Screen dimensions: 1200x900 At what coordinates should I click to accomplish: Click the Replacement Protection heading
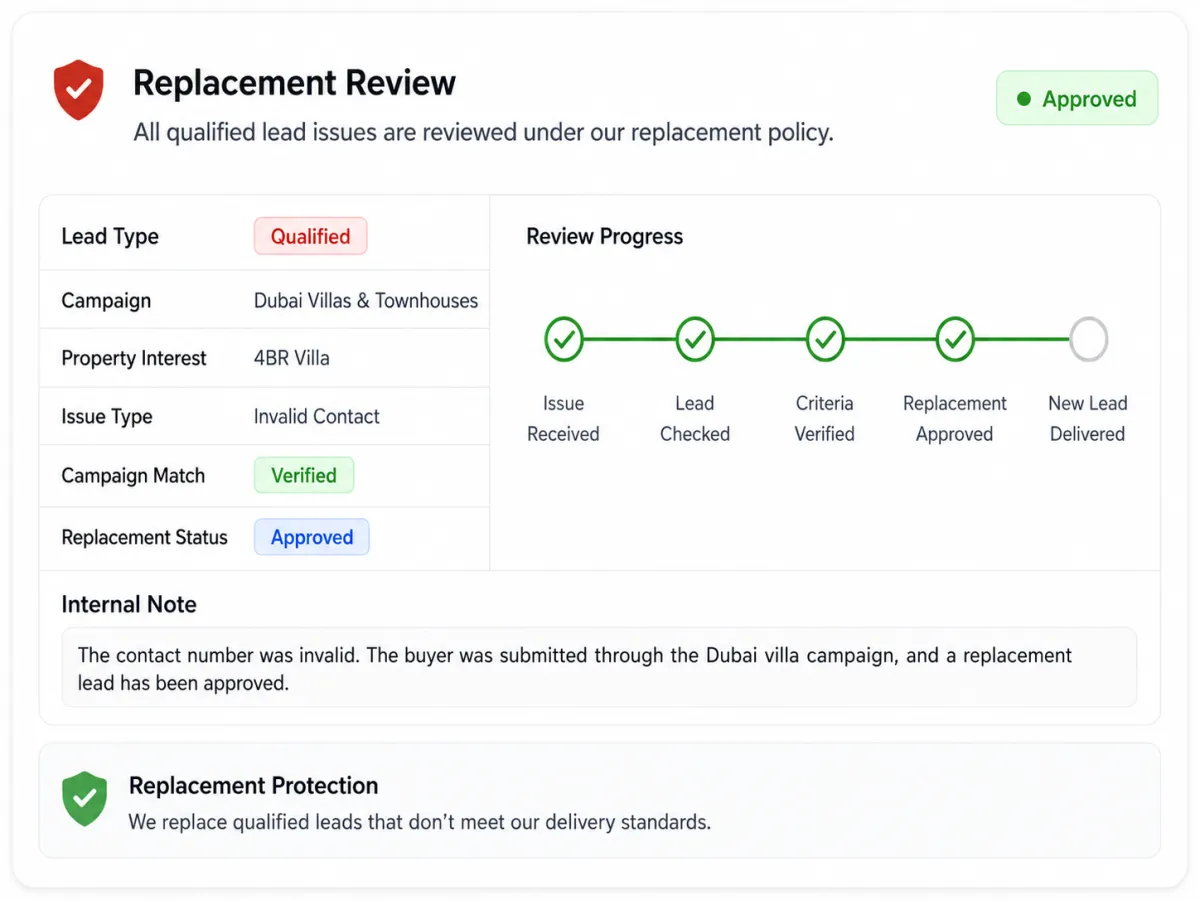254,786
